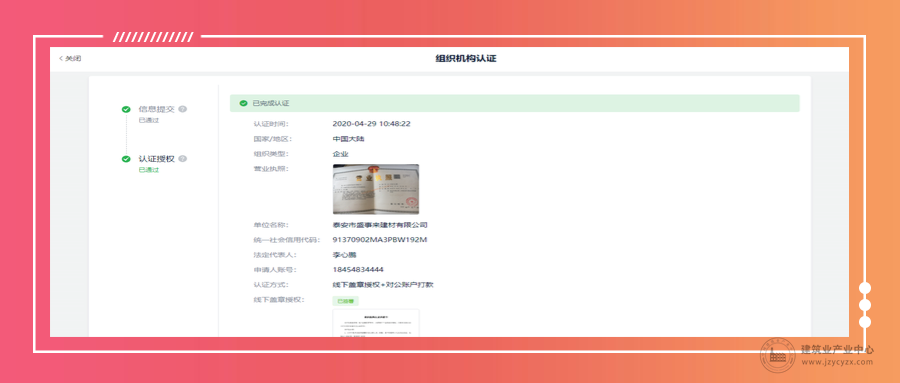Image resolution: width=900 pixels, height=383 pixels.
Task: Click the 认证时间 label
Action: click(271, 124)
